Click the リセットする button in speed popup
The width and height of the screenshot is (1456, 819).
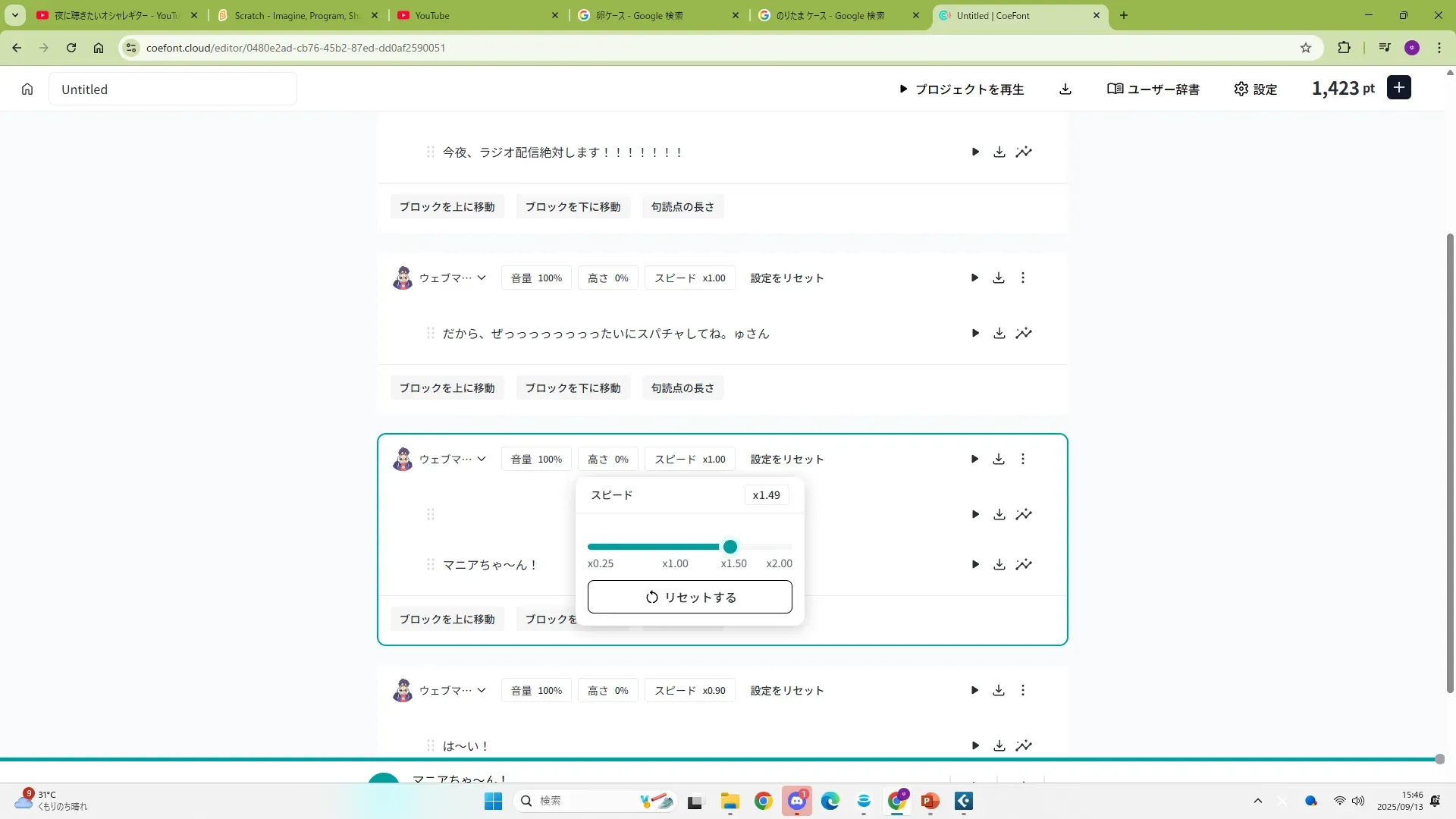pyautogui.click(x=689, y=598)
